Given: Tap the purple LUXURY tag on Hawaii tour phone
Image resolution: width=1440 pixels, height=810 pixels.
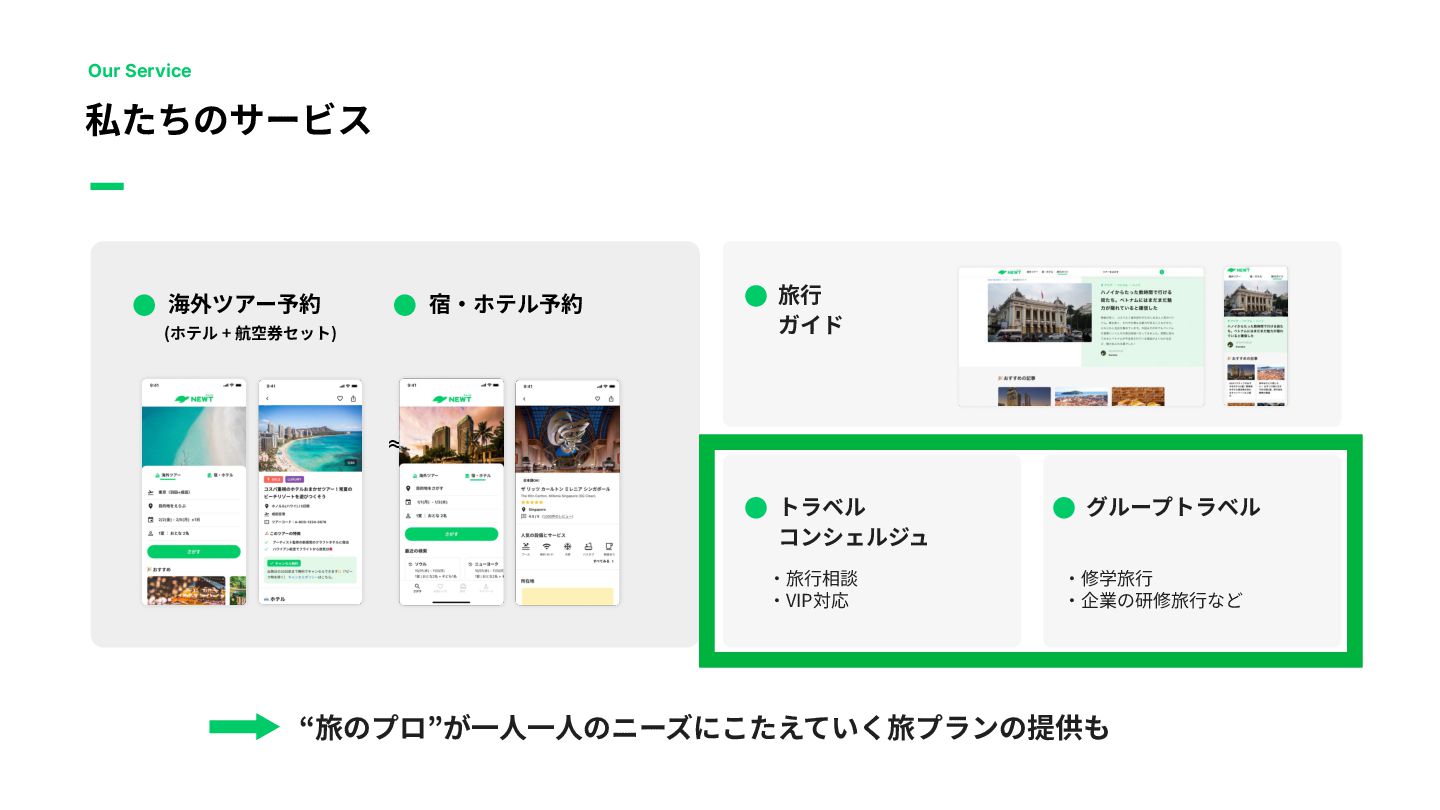Looking at the screenshot, I should click(x=295, y=479).
